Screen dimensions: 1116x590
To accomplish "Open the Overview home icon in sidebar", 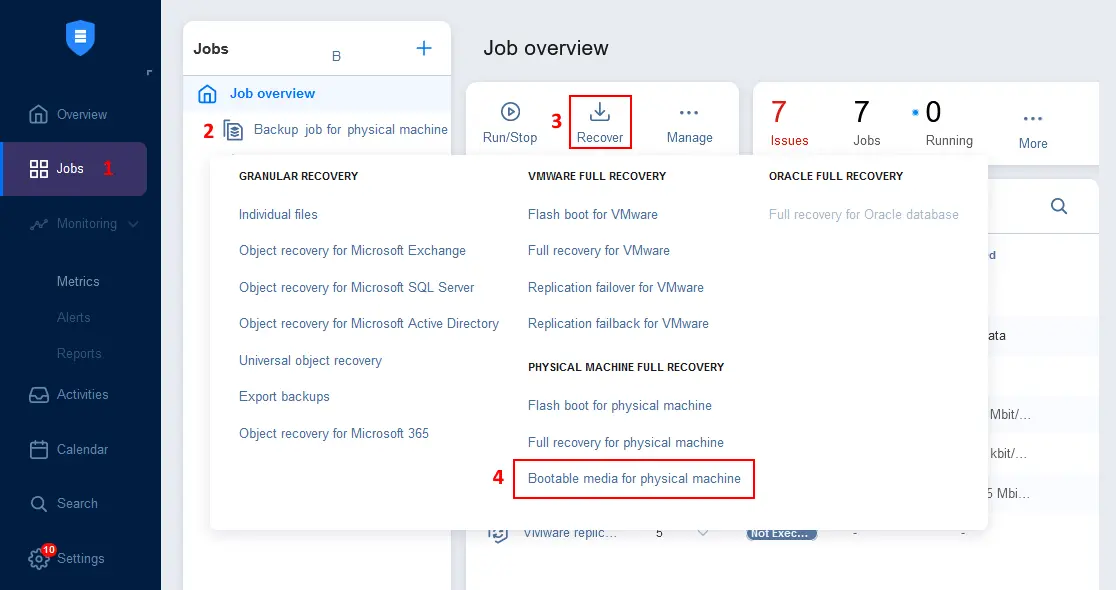I will (39, 114).
